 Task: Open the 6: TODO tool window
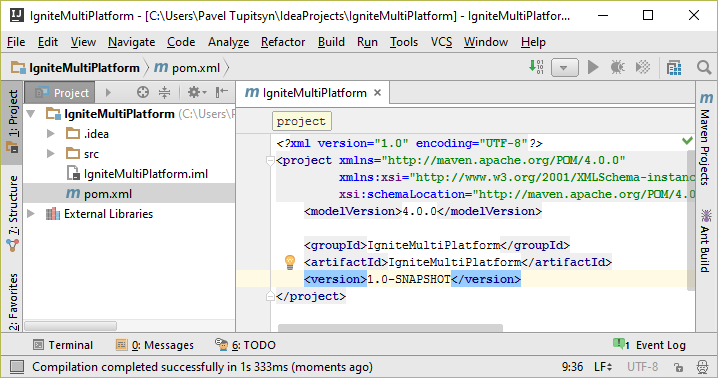(x=245, y=345)
